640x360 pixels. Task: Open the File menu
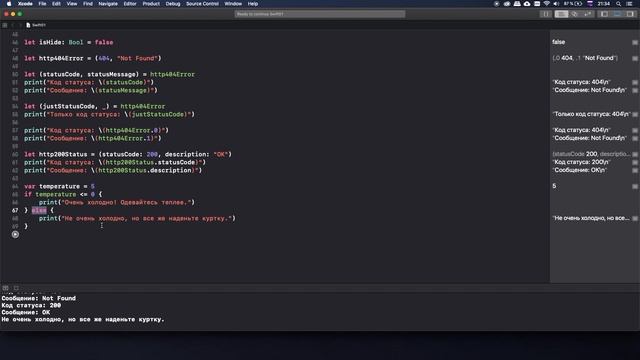pyautogui.click(x=42, y=4)
